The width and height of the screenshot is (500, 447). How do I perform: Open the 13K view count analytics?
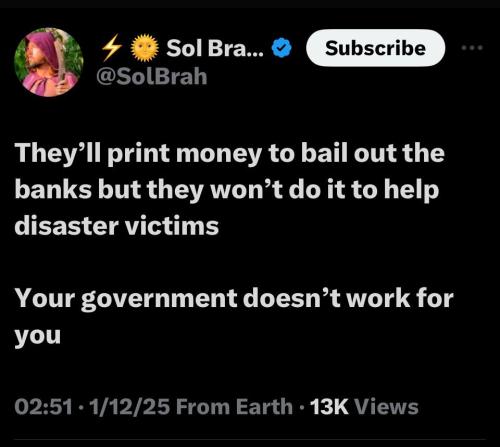click(329, 407)
